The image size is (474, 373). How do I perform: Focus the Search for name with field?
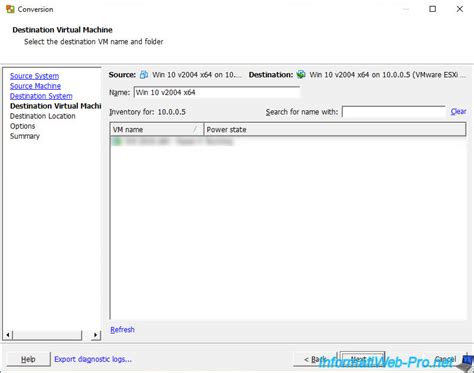click(394, 112)
